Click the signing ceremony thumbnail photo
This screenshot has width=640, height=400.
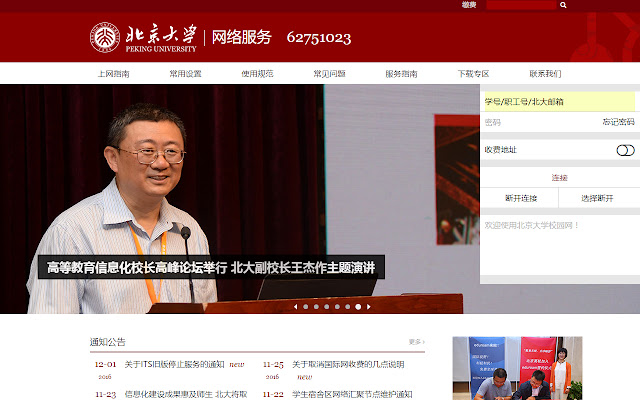517,368
